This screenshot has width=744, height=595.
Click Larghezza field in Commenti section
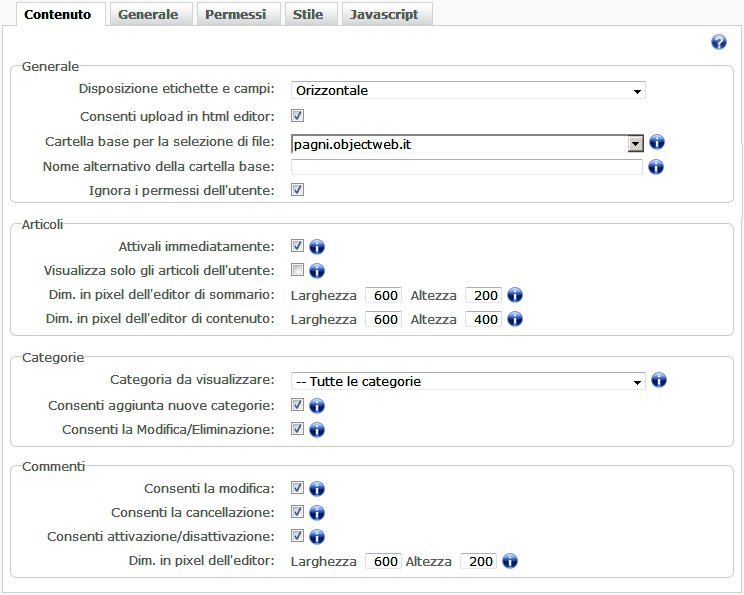click(383, 561)
